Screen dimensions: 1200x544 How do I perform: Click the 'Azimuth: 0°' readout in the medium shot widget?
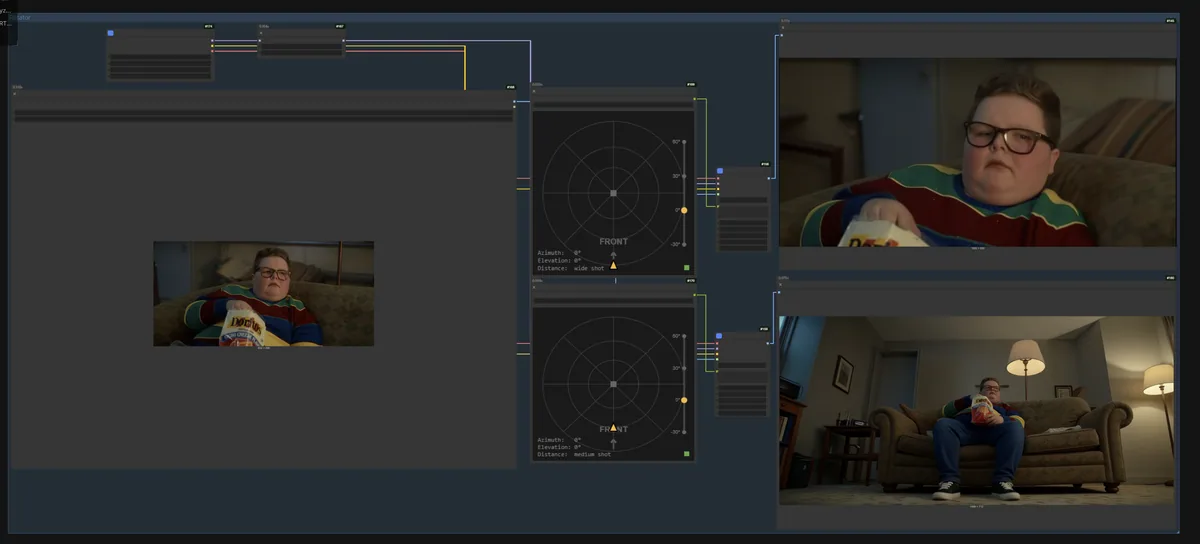click(559, 440)
